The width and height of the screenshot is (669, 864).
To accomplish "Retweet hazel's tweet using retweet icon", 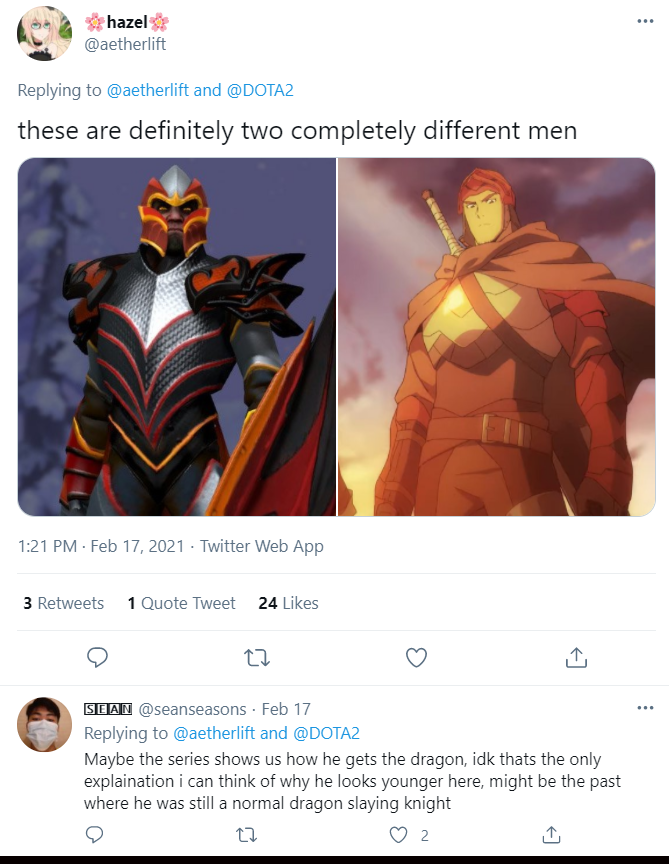I will point(257,657).
